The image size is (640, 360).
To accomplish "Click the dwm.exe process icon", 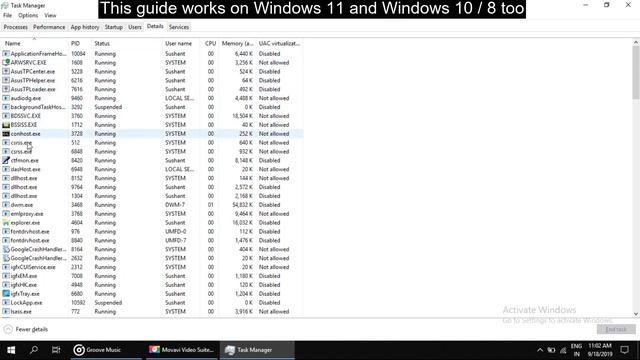I will click(x=6, y=205).
